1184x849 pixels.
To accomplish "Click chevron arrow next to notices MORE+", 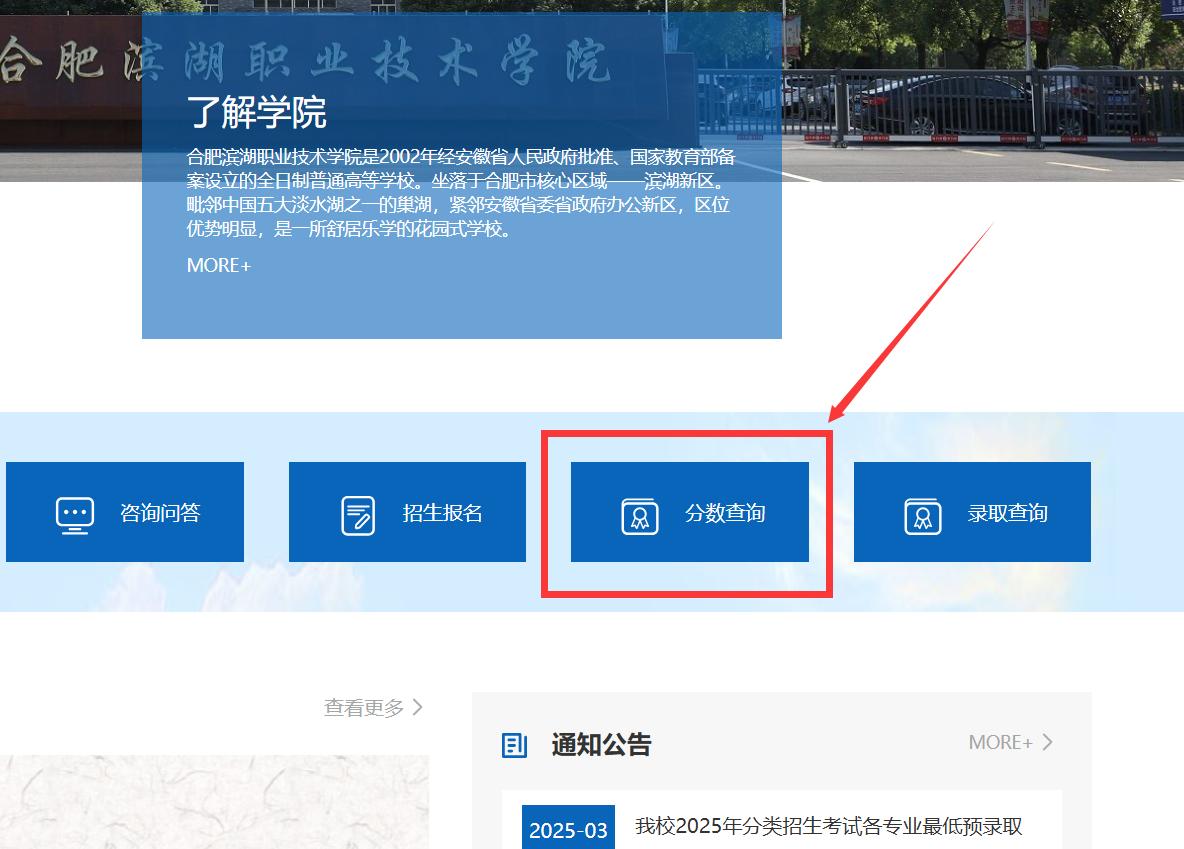I will click(1047, 742).
